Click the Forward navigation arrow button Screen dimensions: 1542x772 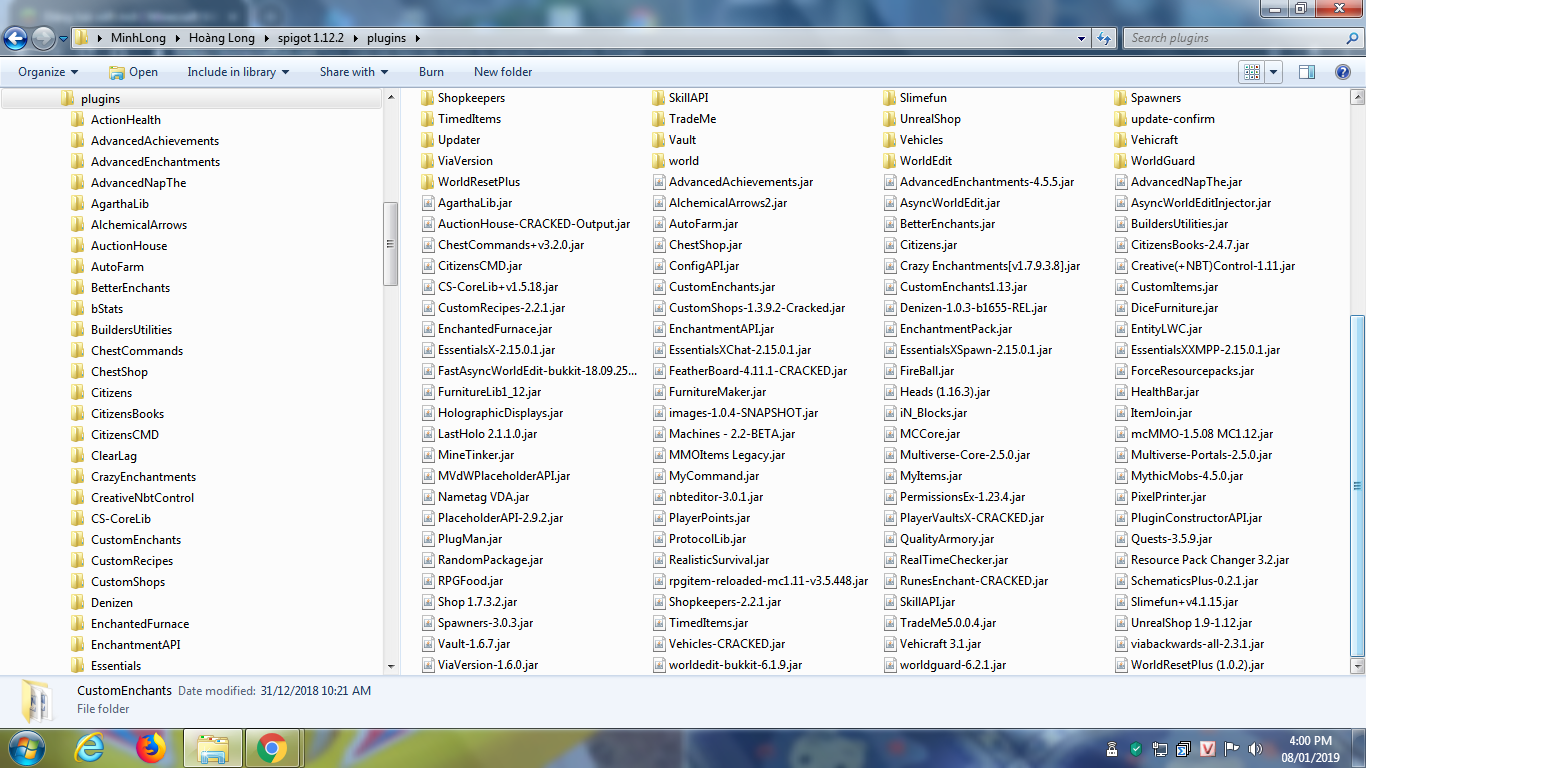click(43, 38)
